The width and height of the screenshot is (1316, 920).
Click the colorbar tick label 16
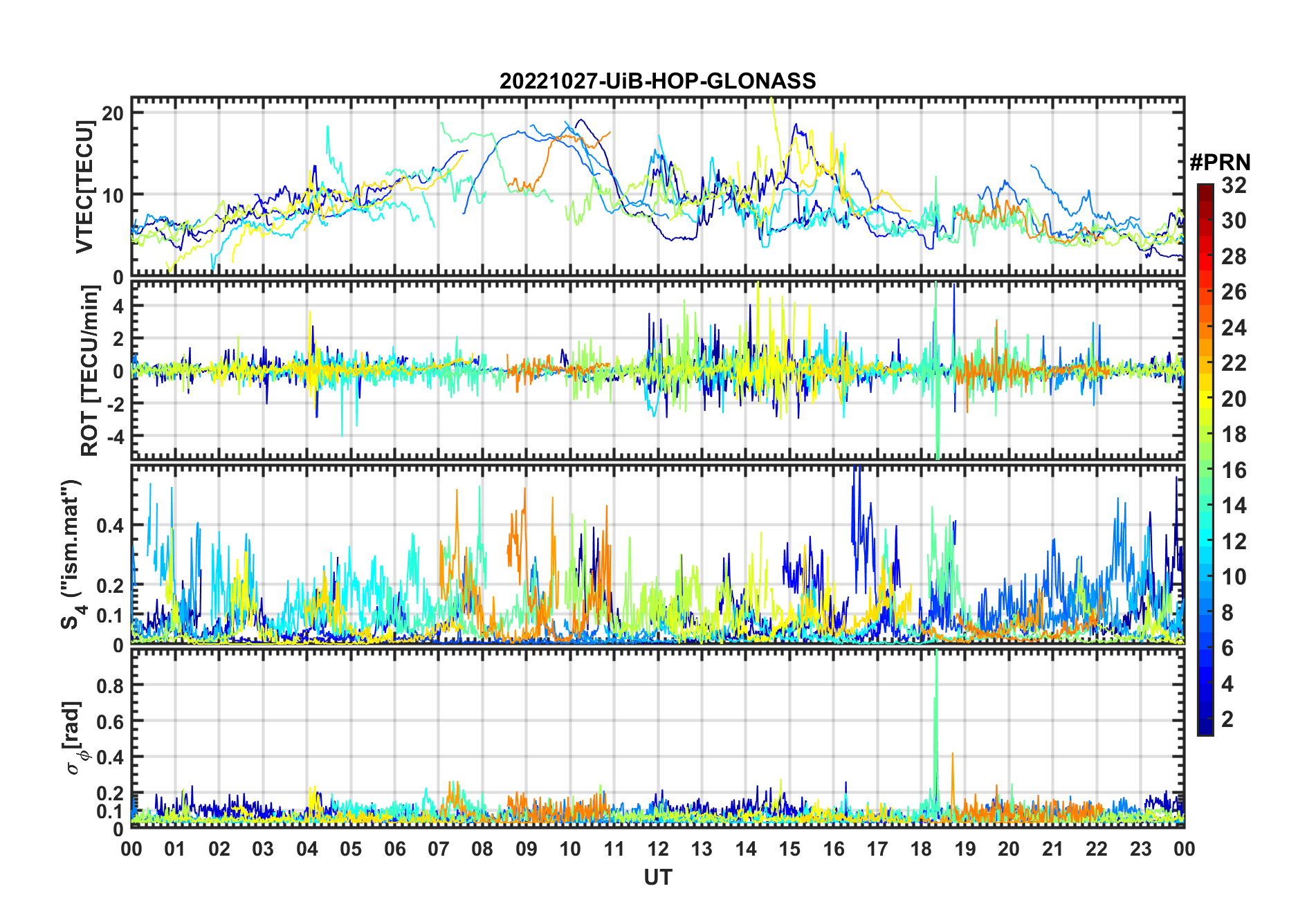point(1233,470)
